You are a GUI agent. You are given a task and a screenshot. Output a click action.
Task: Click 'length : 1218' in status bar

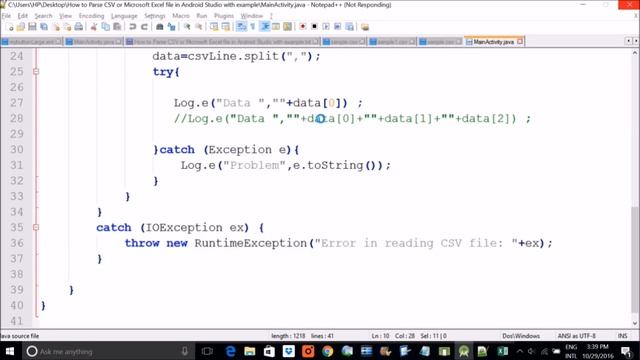point(288,336)
